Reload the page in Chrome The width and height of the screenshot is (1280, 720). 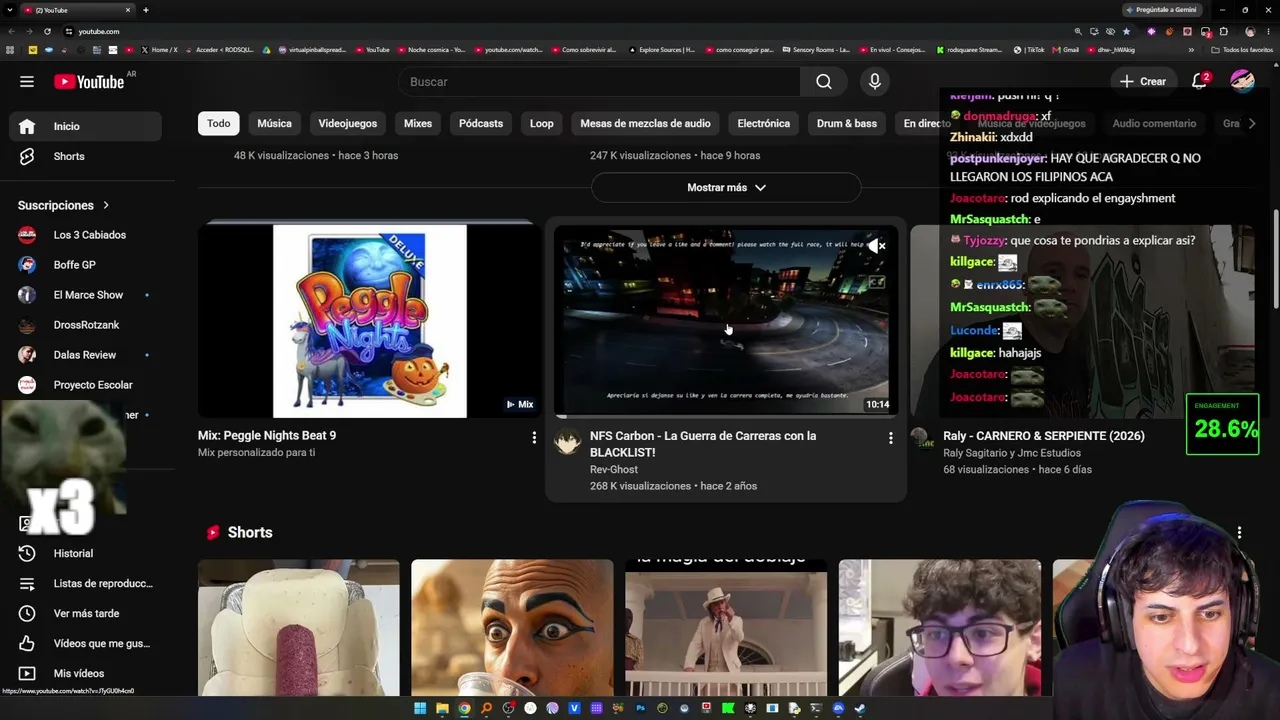coord(47,31)
